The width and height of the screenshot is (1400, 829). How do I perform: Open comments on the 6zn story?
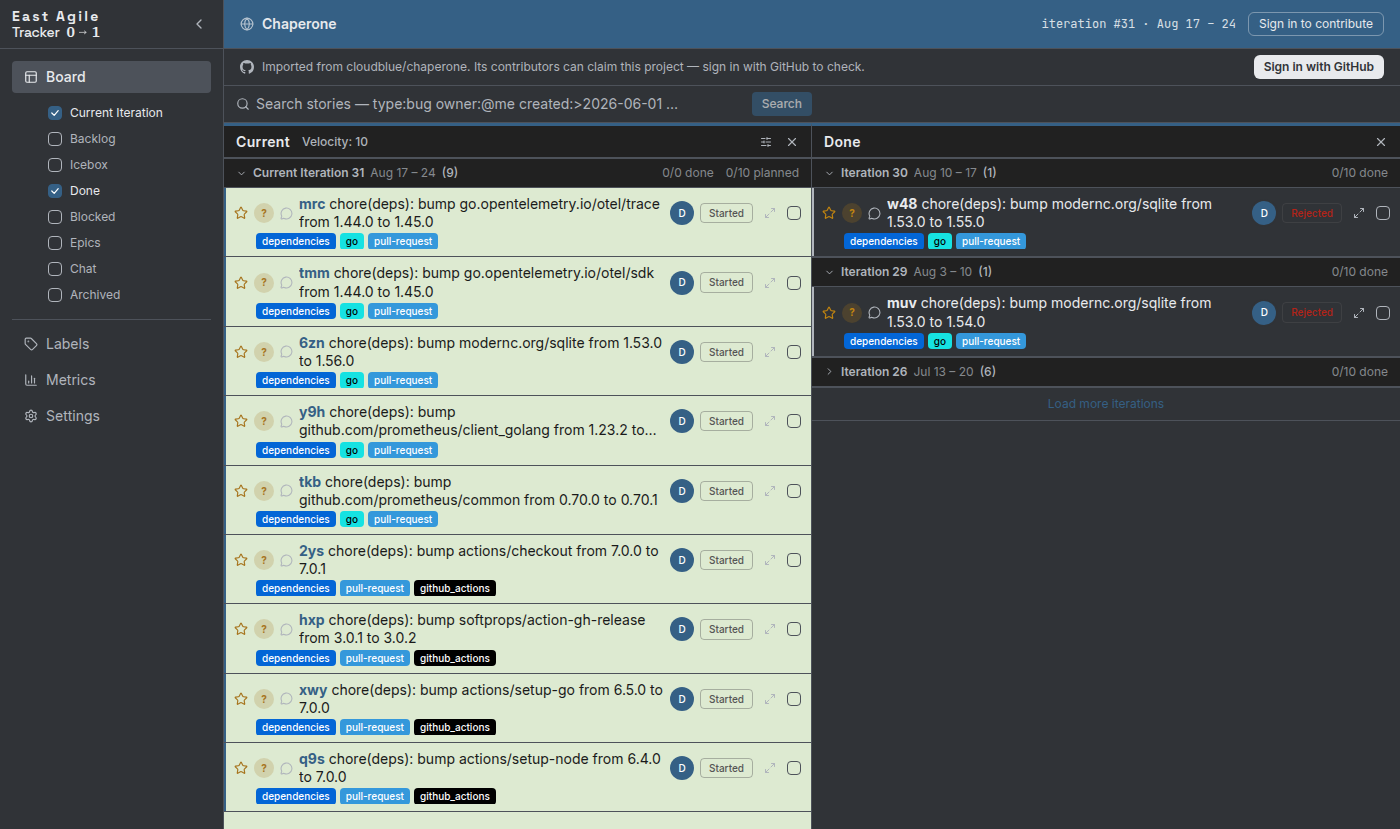[286, 352]
